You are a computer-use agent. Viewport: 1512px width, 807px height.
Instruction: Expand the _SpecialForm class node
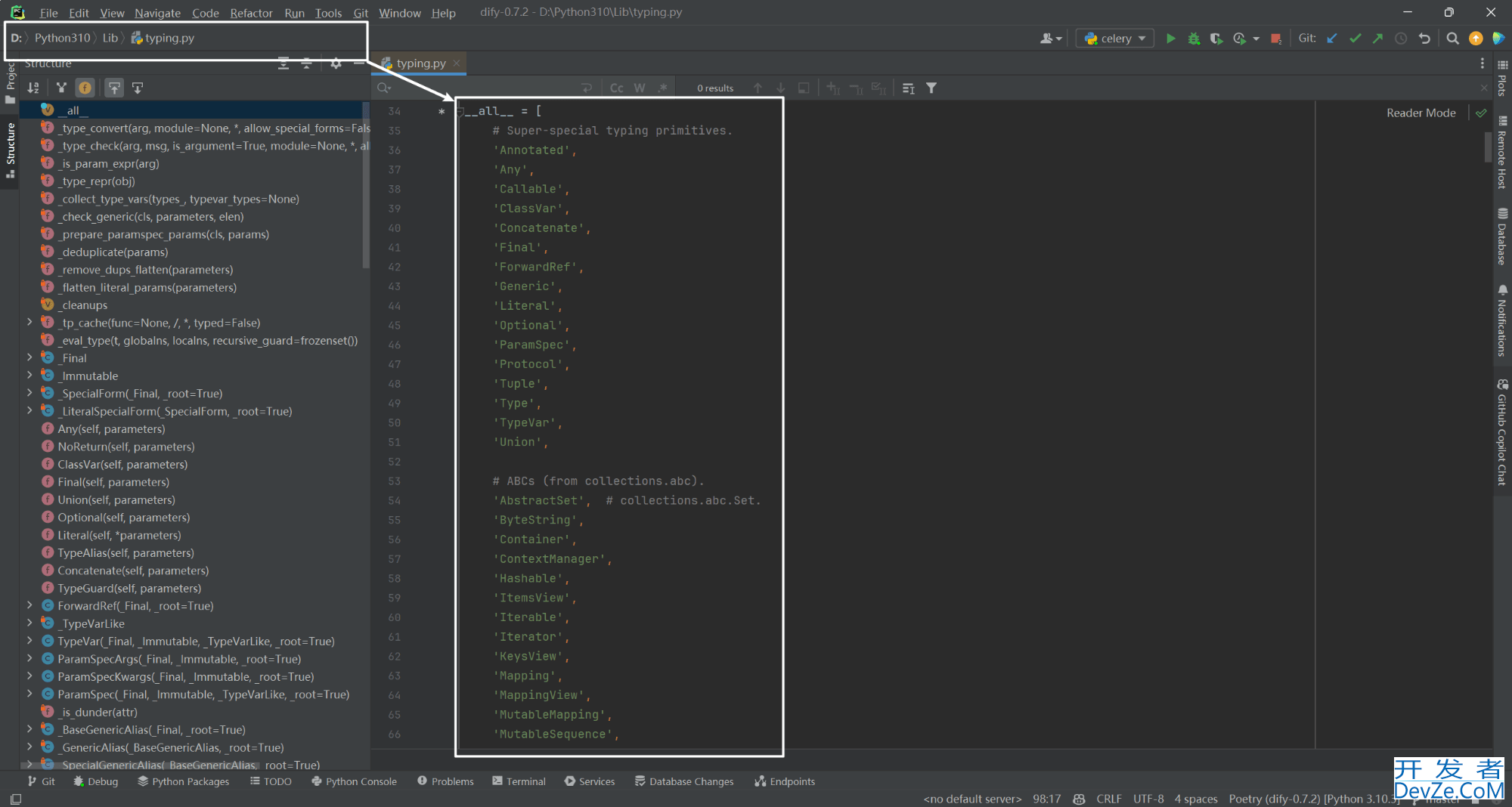coord(29,394)
